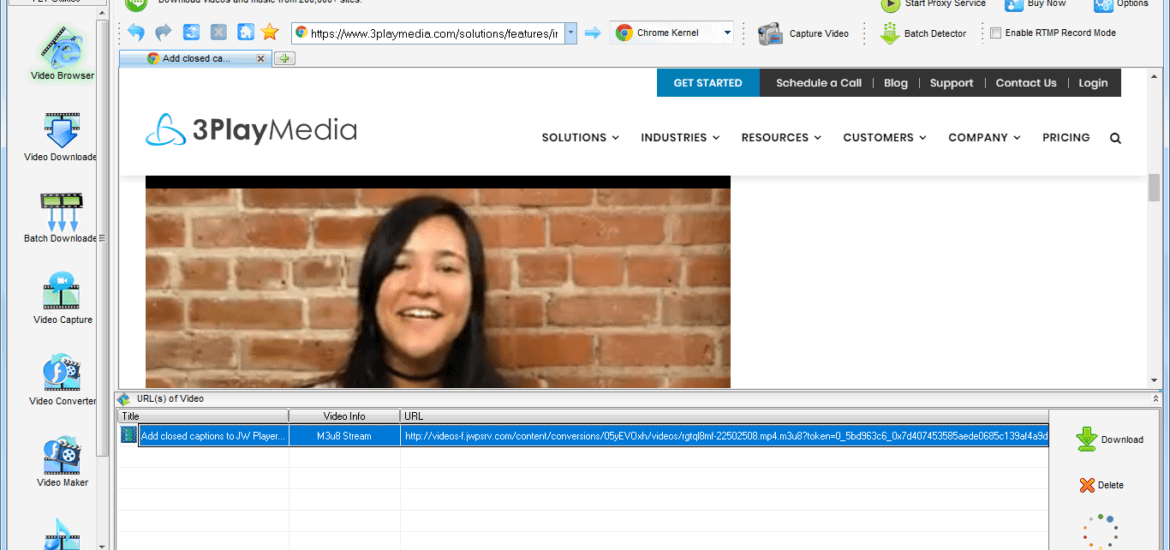Open the Video Converter module
Viewport: 1170px width, 550px height.
point(63,381)
